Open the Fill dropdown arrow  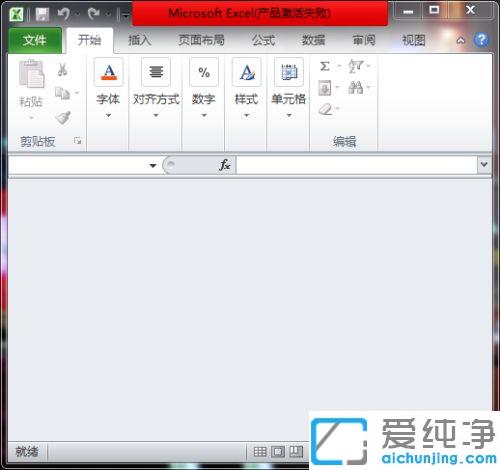point(337,87)
